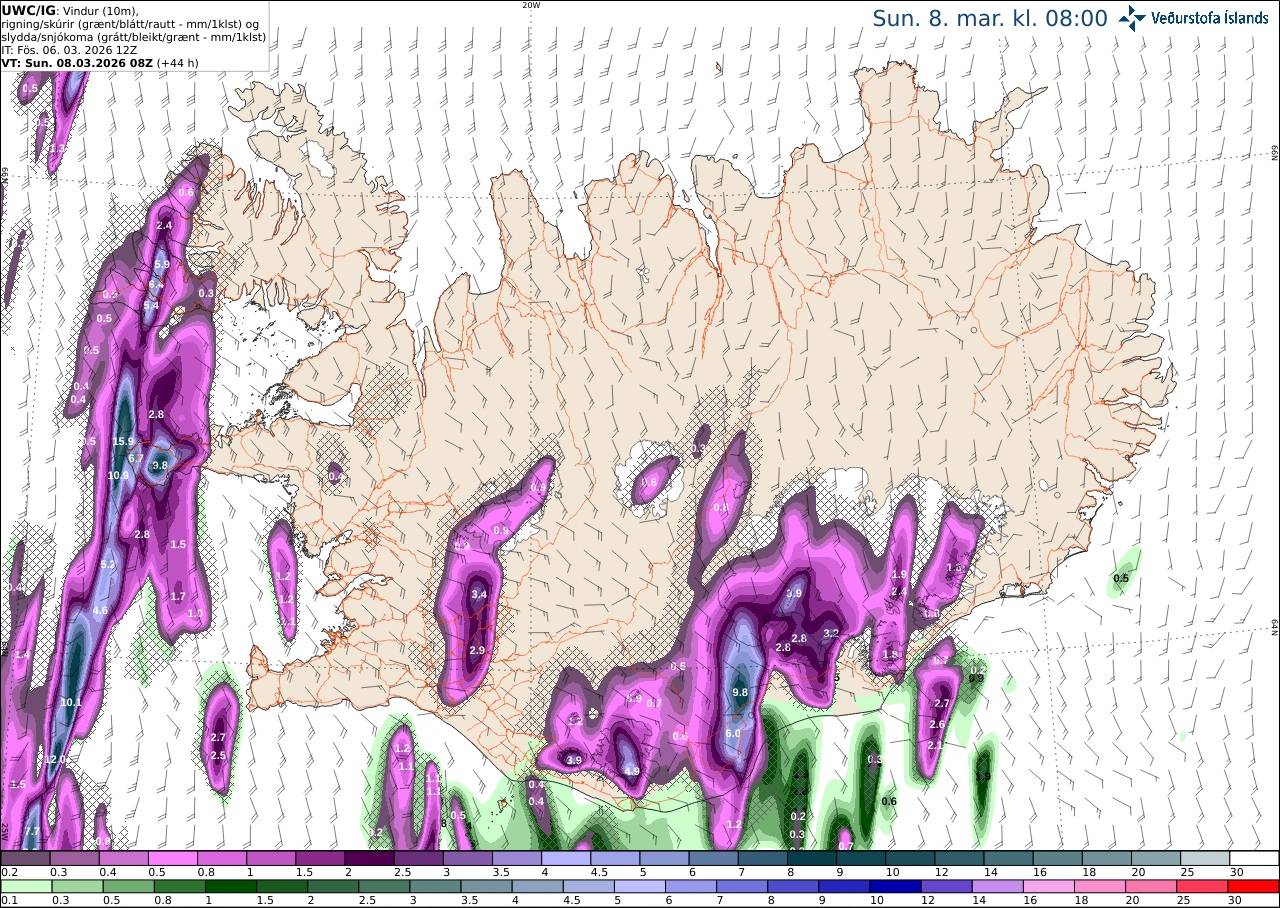Viewport: 1280px width, 908px height.
Task: Click the 2.1 precipitation value
Action: point(936,745)
